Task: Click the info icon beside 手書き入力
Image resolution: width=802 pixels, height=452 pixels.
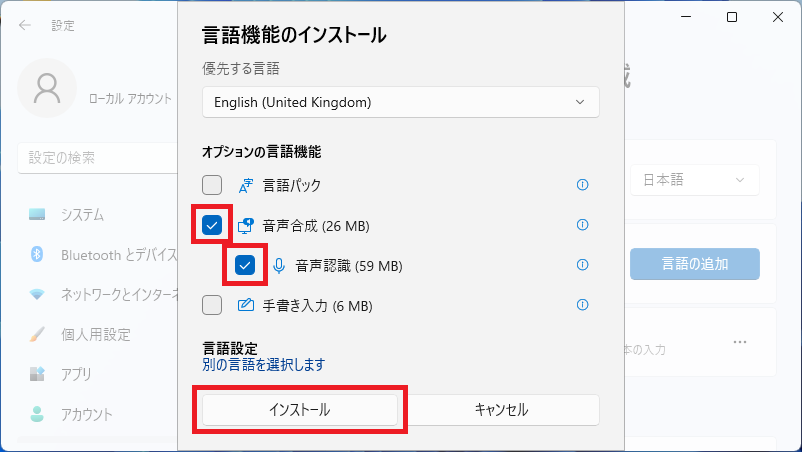Action: (583, 305)
